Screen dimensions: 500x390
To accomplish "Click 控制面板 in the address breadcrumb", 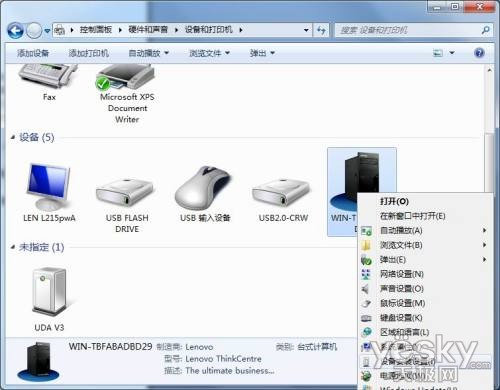I will 96,30.
